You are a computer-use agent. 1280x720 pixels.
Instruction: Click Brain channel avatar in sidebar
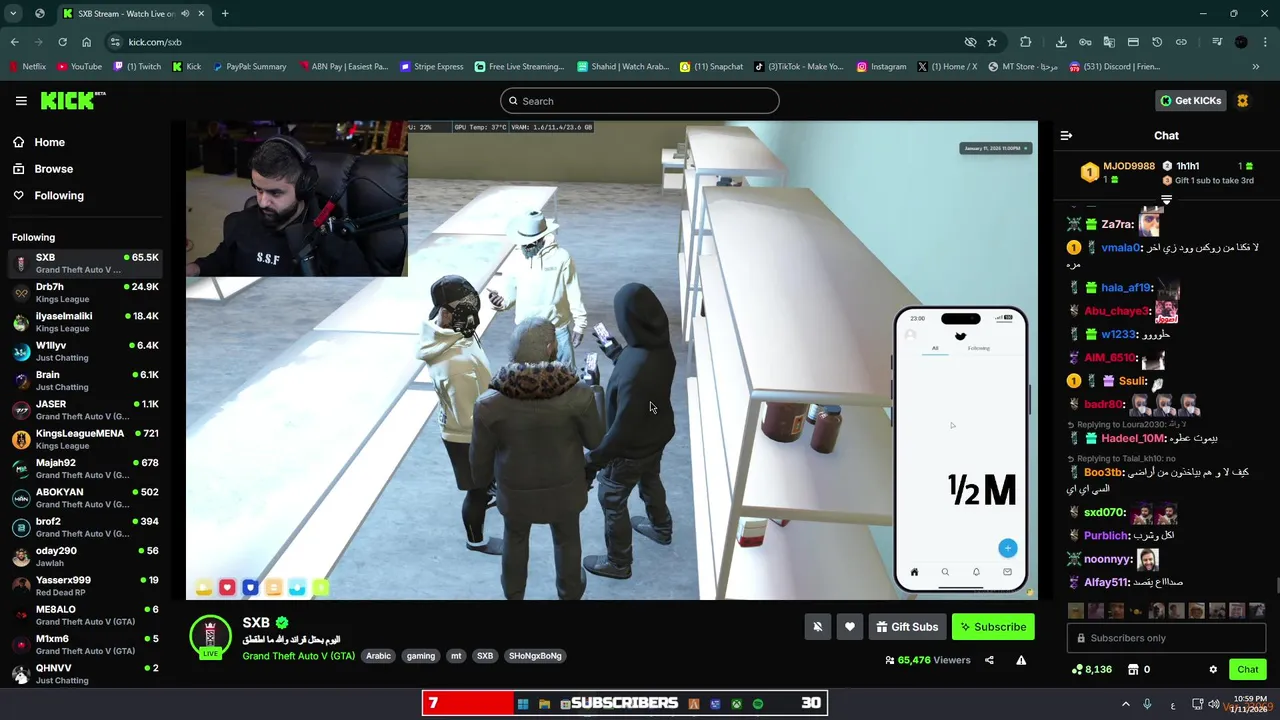point(21,381)
